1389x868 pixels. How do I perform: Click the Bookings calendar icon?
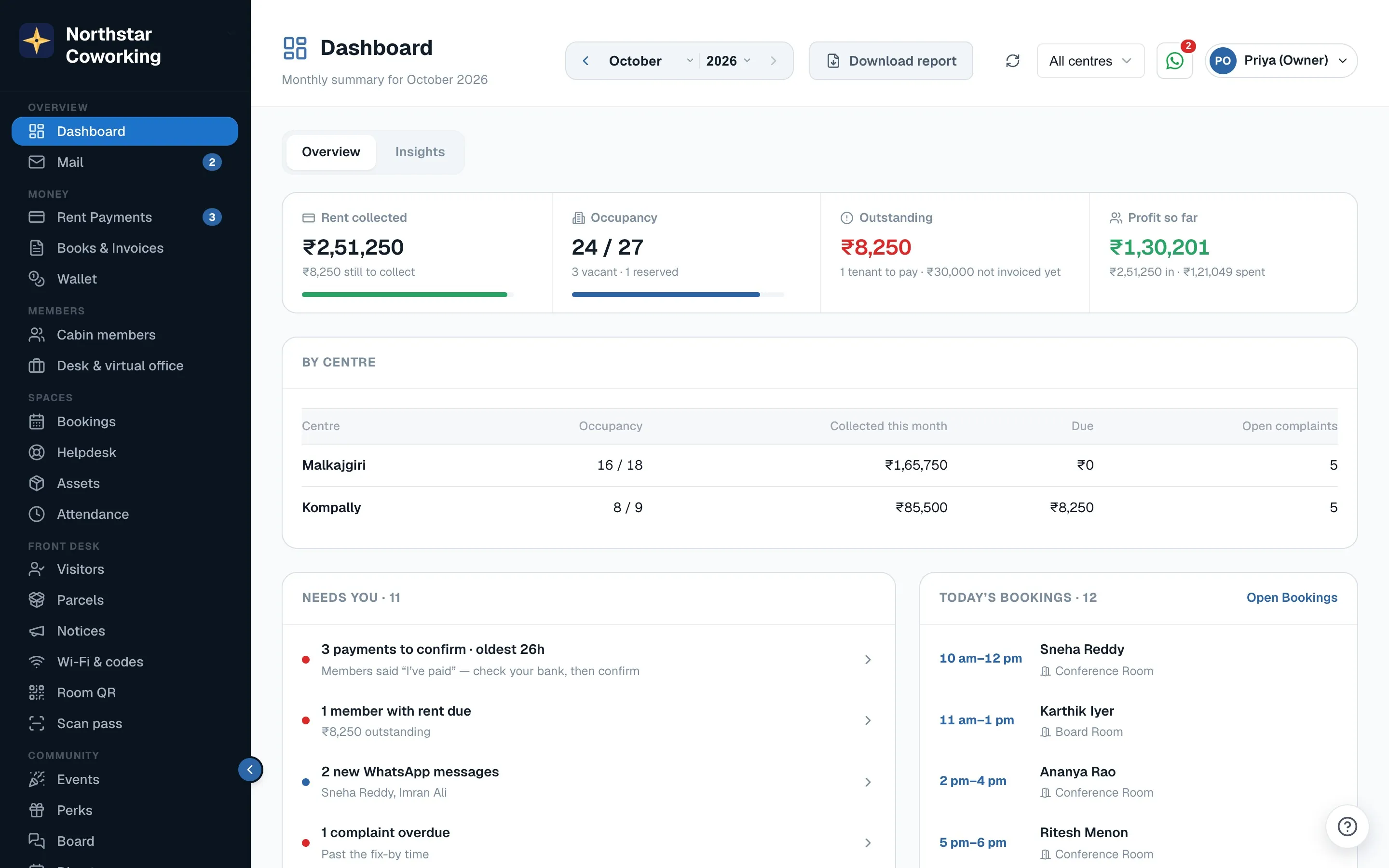click(37, 422)
